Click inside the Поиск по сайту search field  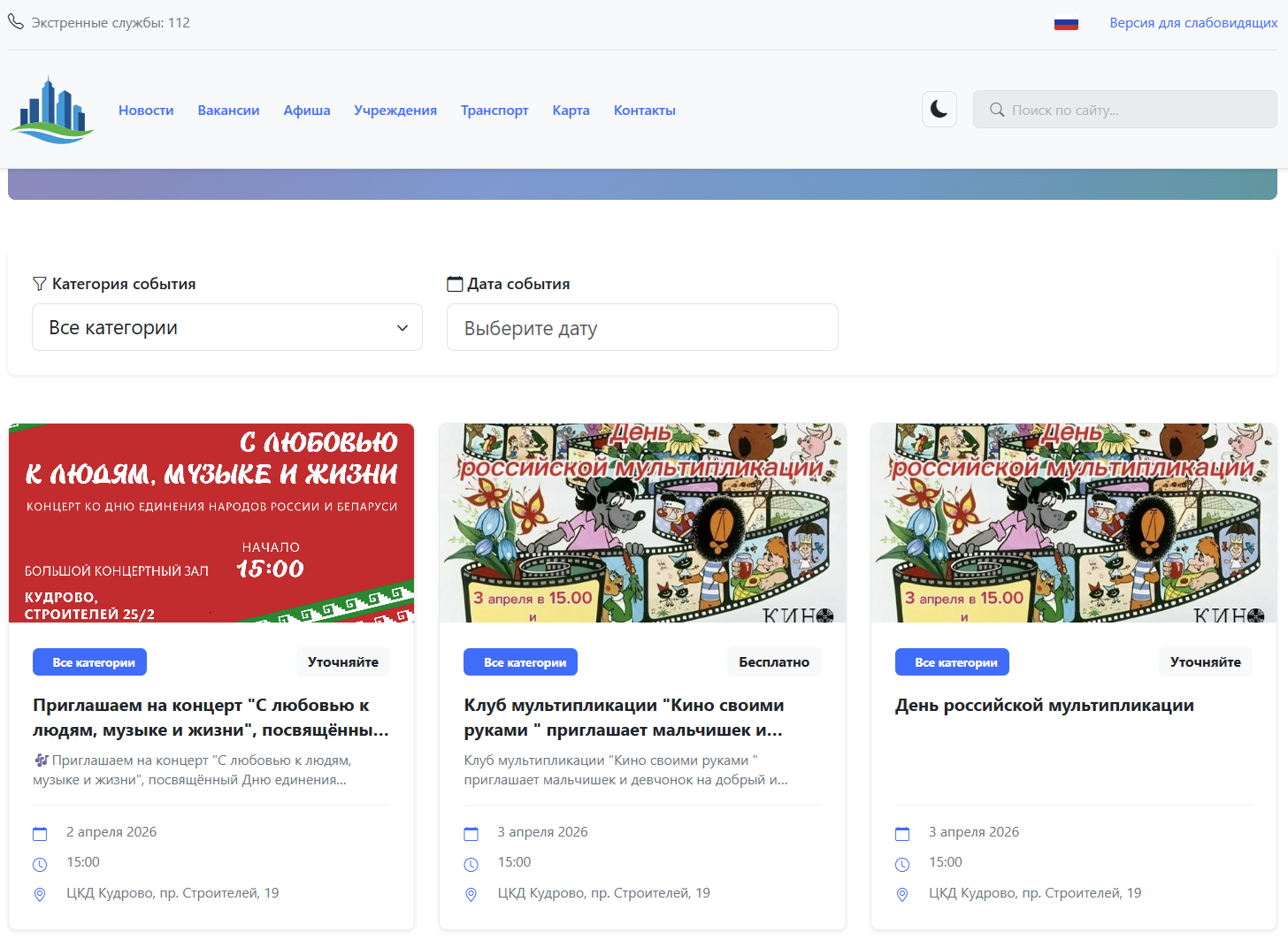1123,110
